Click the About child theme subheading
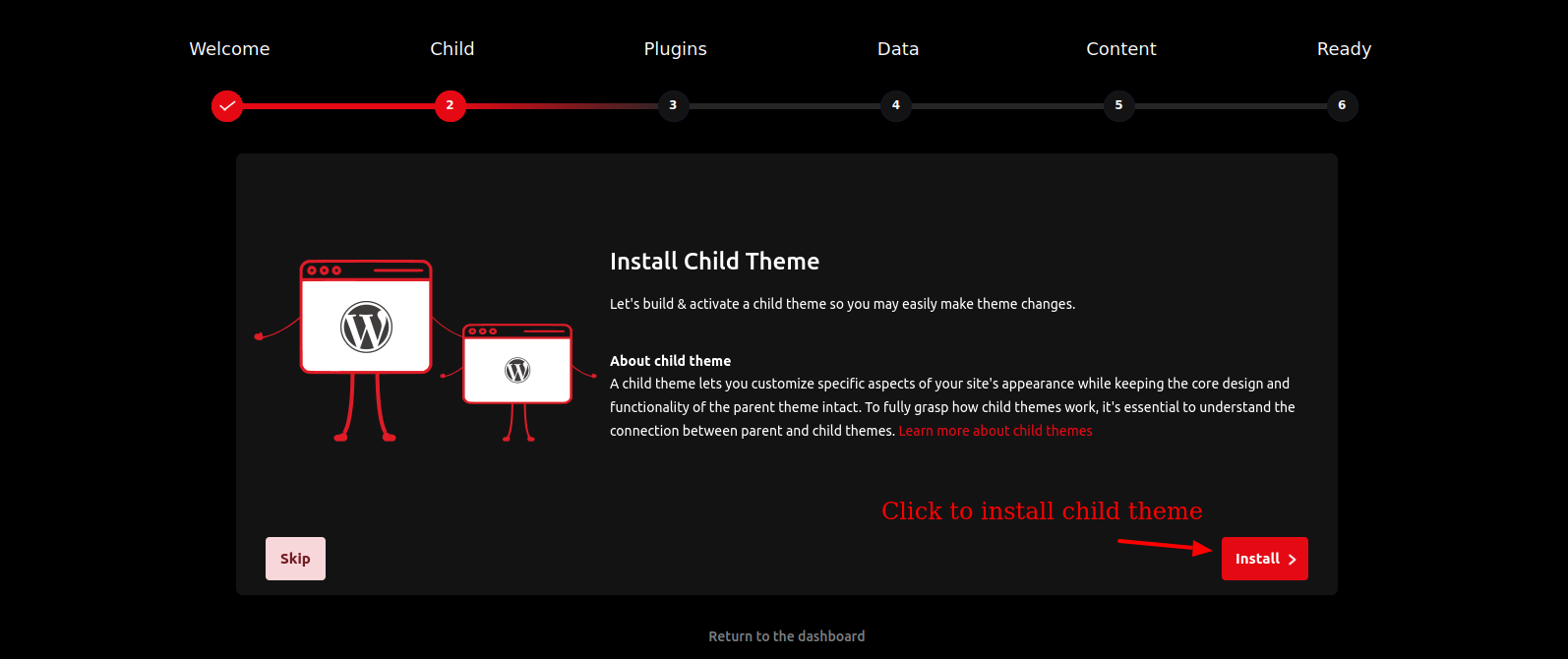This screenshot has width=1568, height=659. (670, 361)
